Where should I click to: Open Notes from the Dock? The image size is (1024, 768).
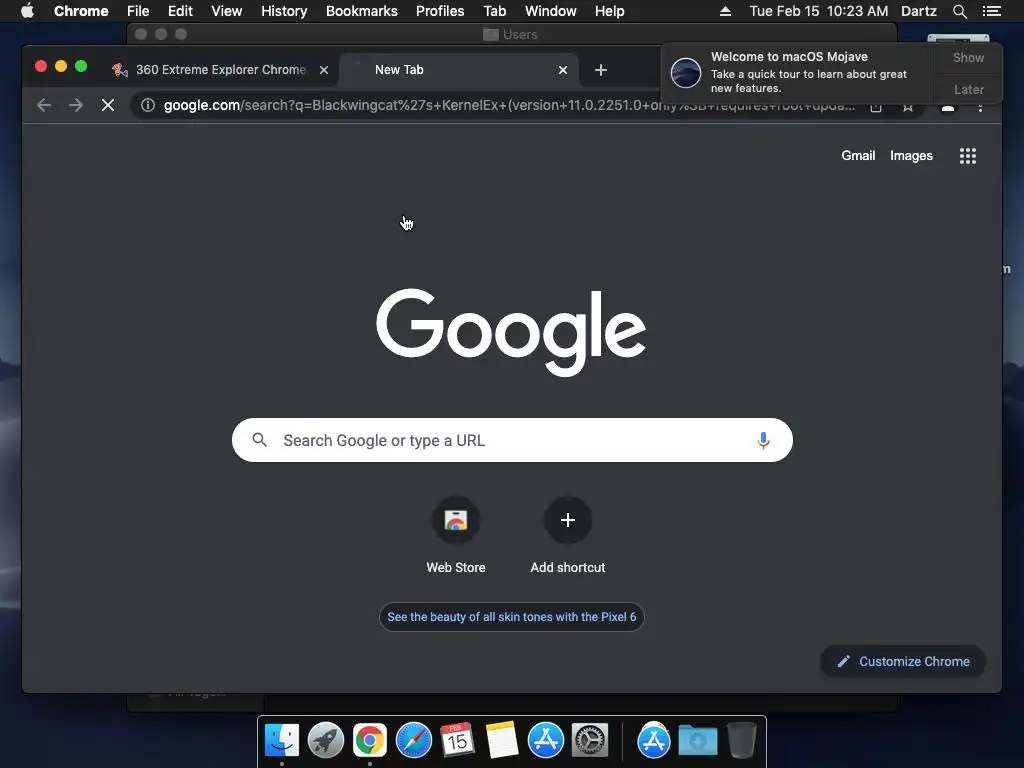coord(502,741)
